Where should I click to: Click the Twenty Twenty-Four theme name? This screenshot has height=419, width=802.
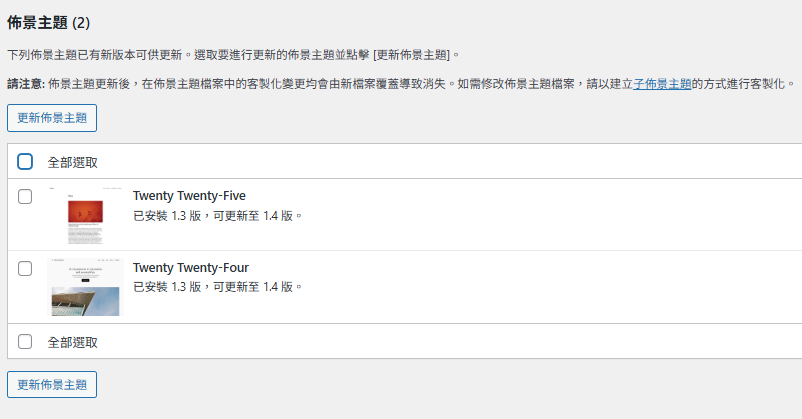tap(190, 268)
